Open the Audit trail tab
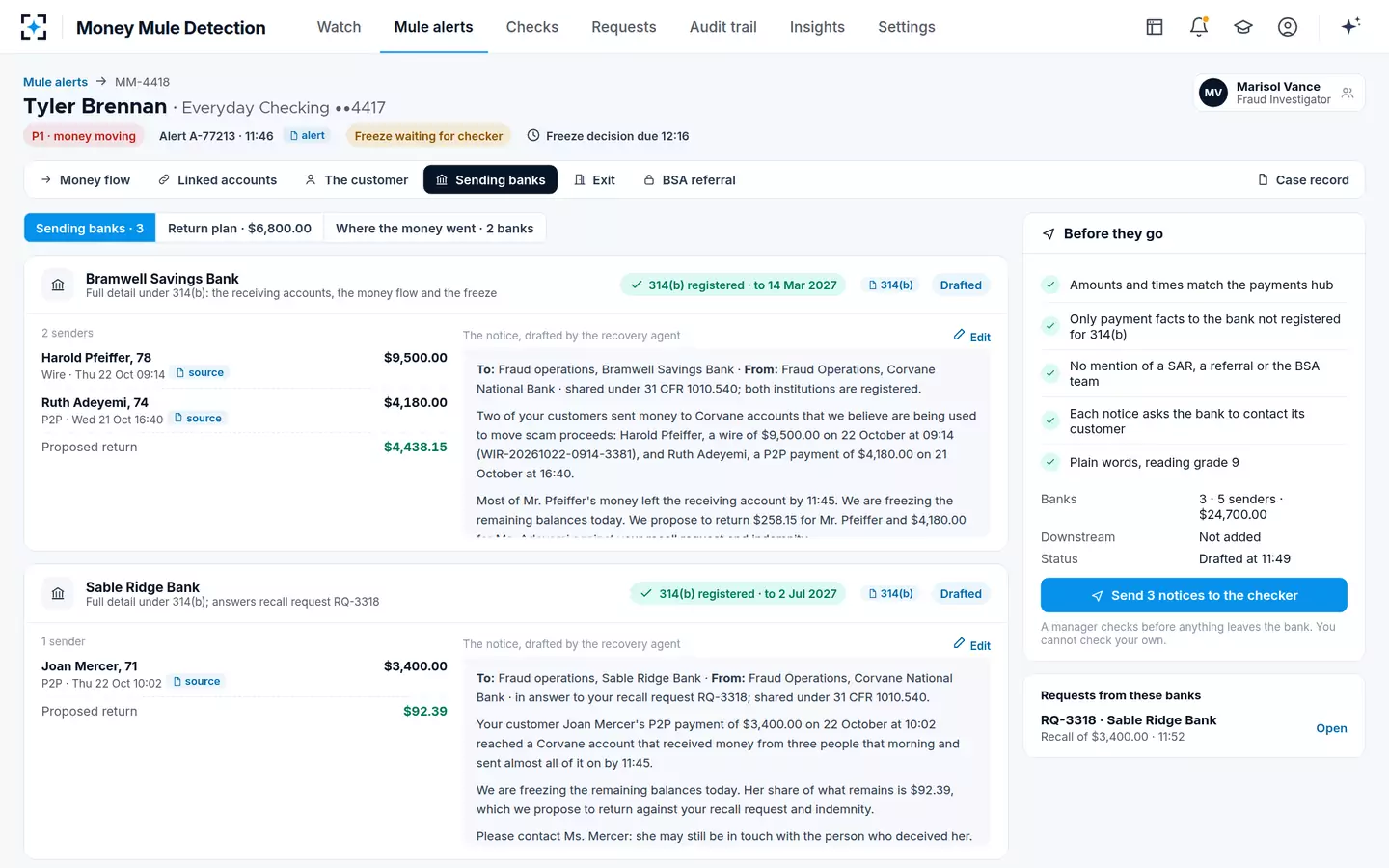Viewport: 1389px width, 868px height. pyautogui.click(x=723, y=27)
